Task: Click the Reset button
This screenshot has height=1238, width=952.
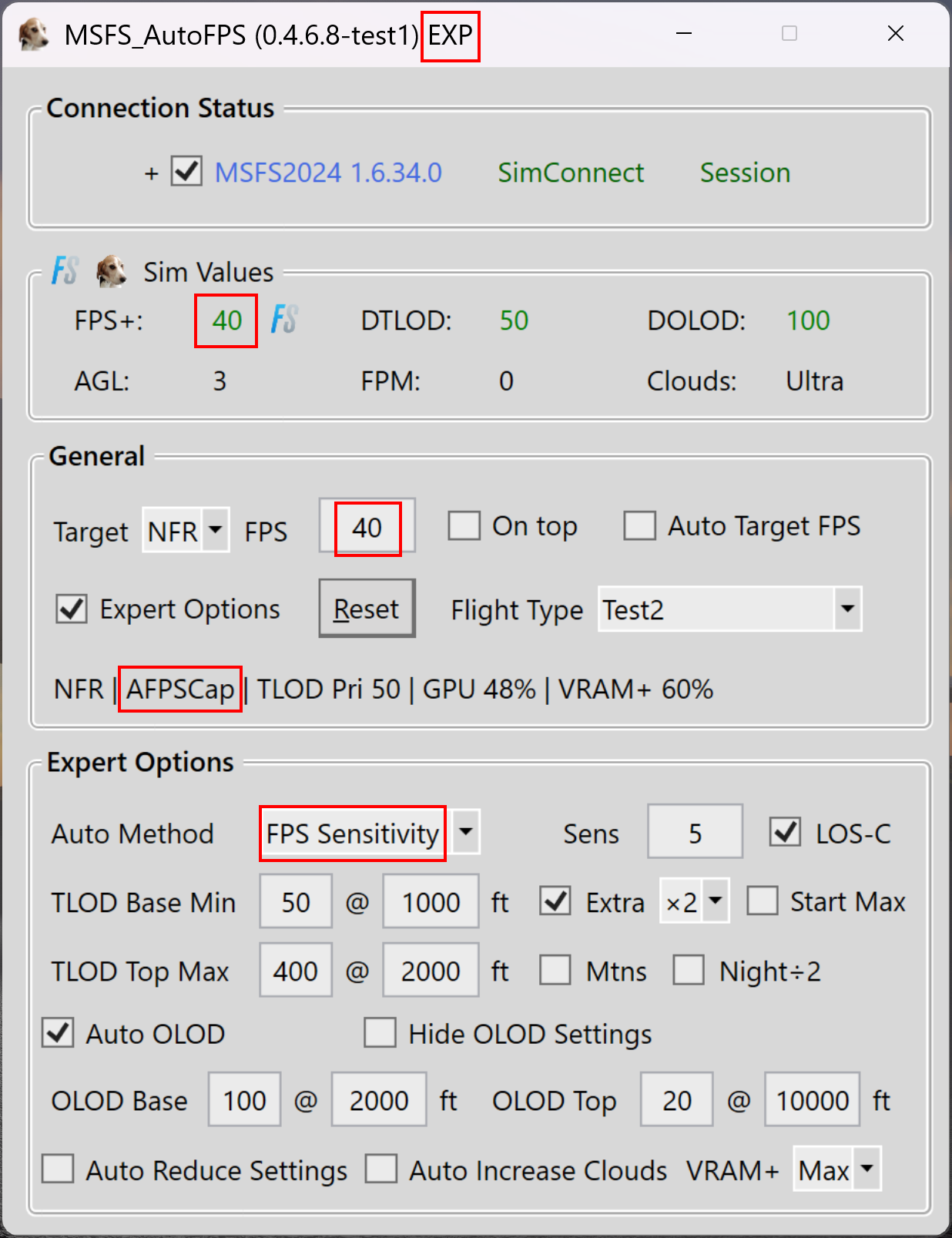Action: click(x=367, y=609)
